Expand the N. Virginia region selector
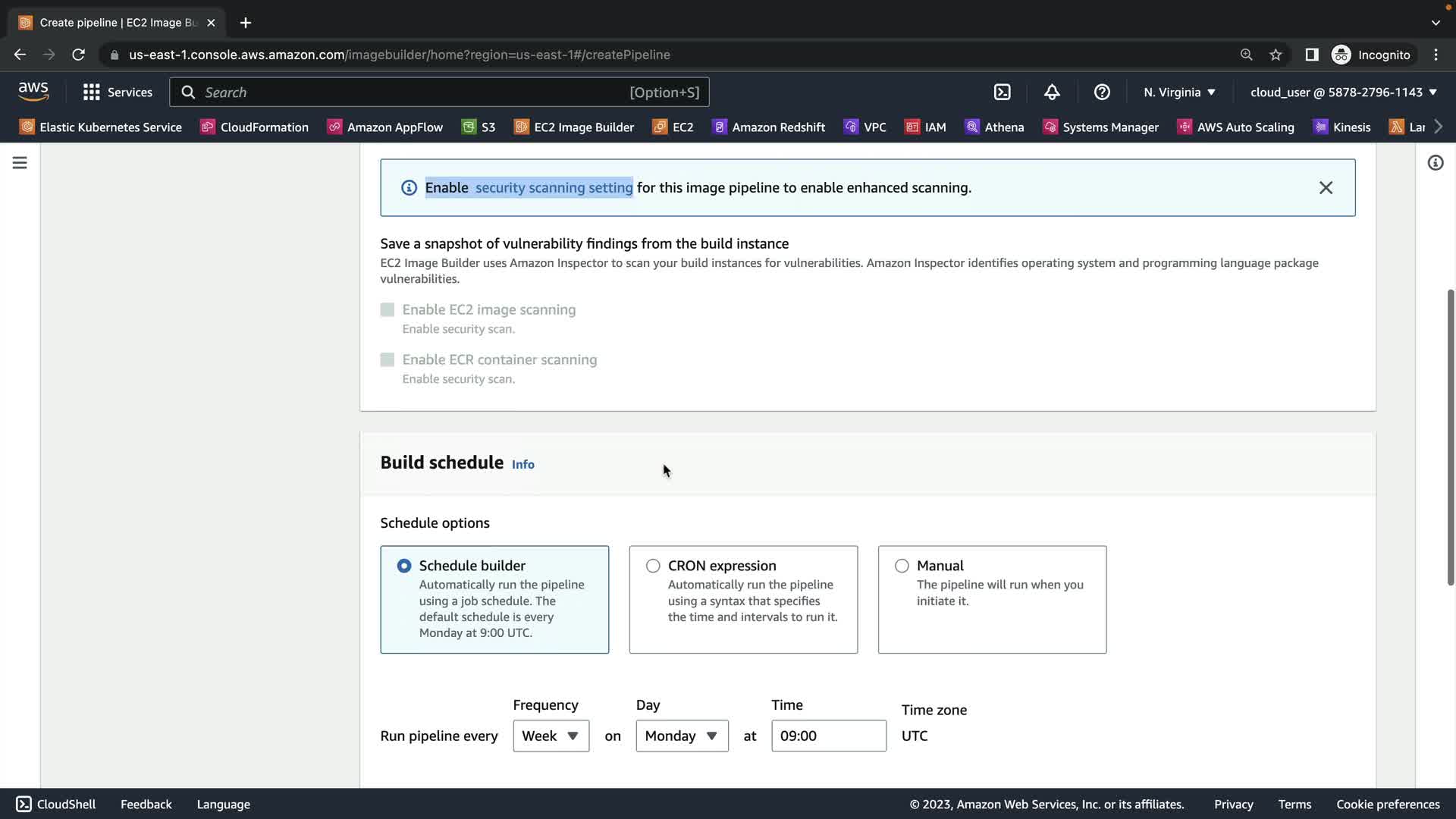The height and width of the screenshot is (819, 1456). (x=1179, y=92)
